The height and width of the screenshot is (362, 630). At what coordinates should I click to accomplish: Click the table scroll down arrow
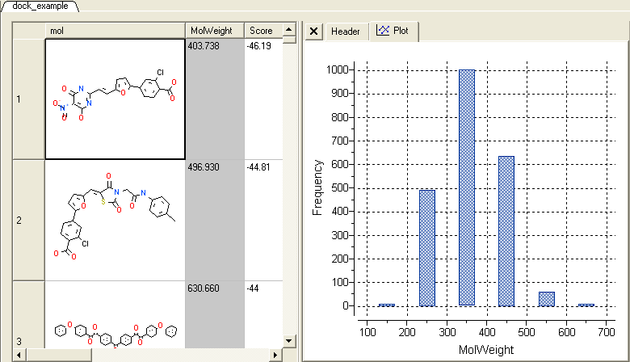click(289, 341)
